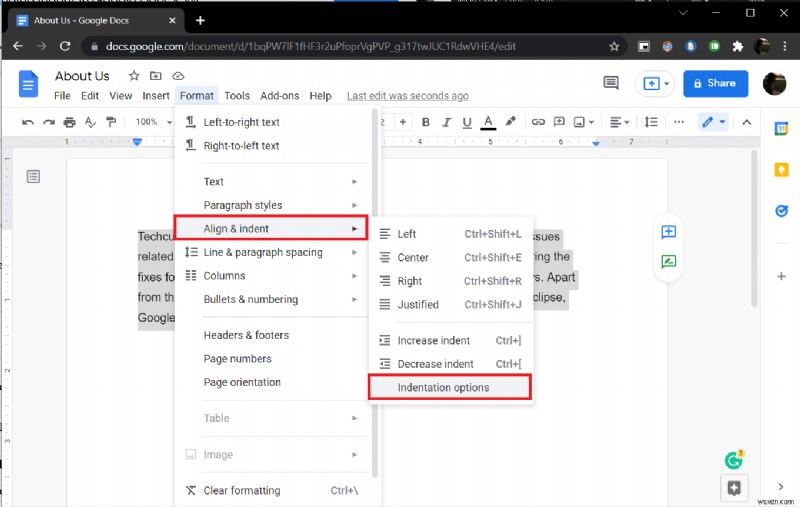
Task: Click Last edit was seconds ago link
Action: click(408, 96)
